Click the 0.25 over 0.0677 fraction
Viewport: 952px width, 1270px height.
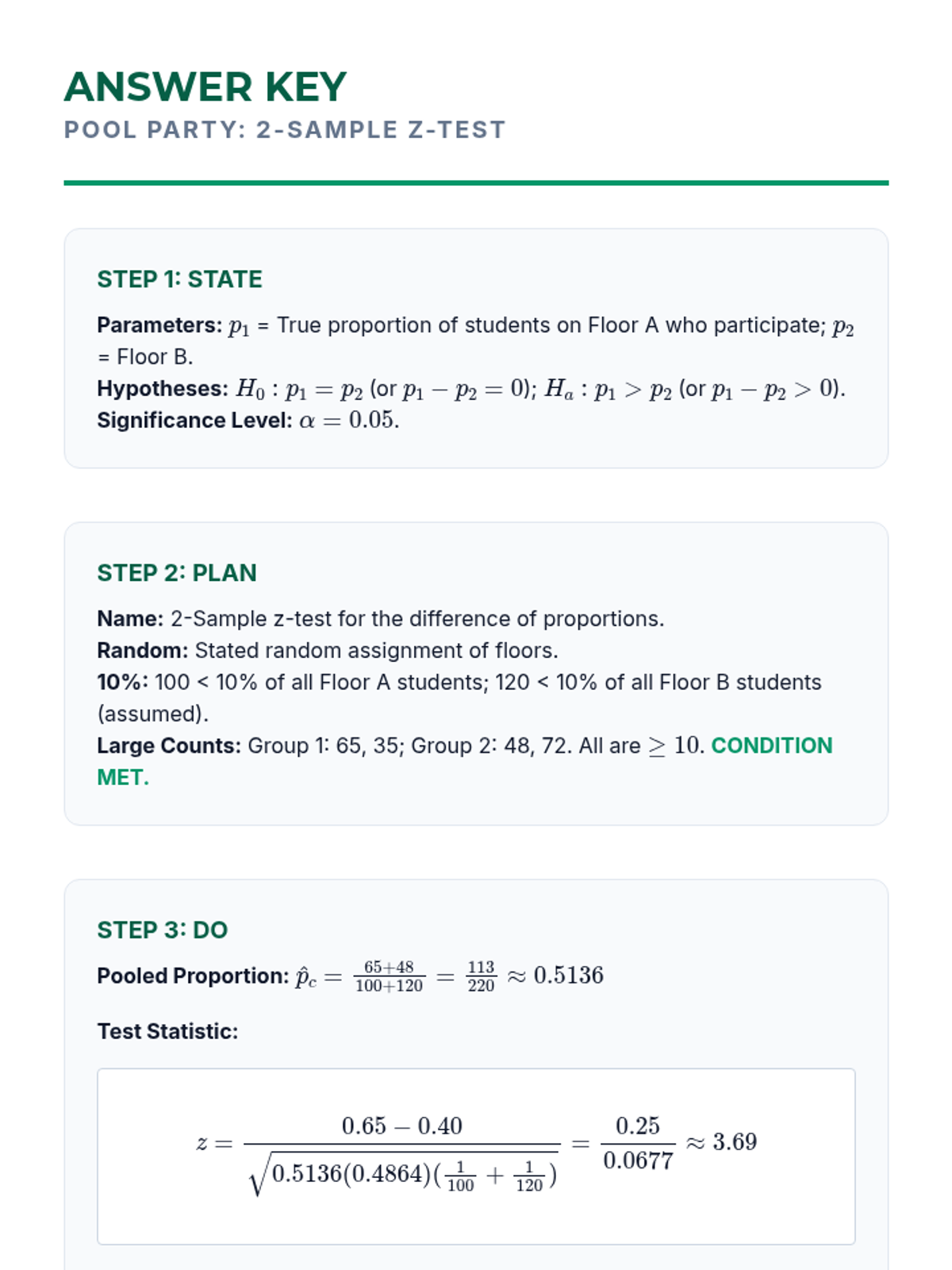pyautogui.click(x=638, y=1143)
